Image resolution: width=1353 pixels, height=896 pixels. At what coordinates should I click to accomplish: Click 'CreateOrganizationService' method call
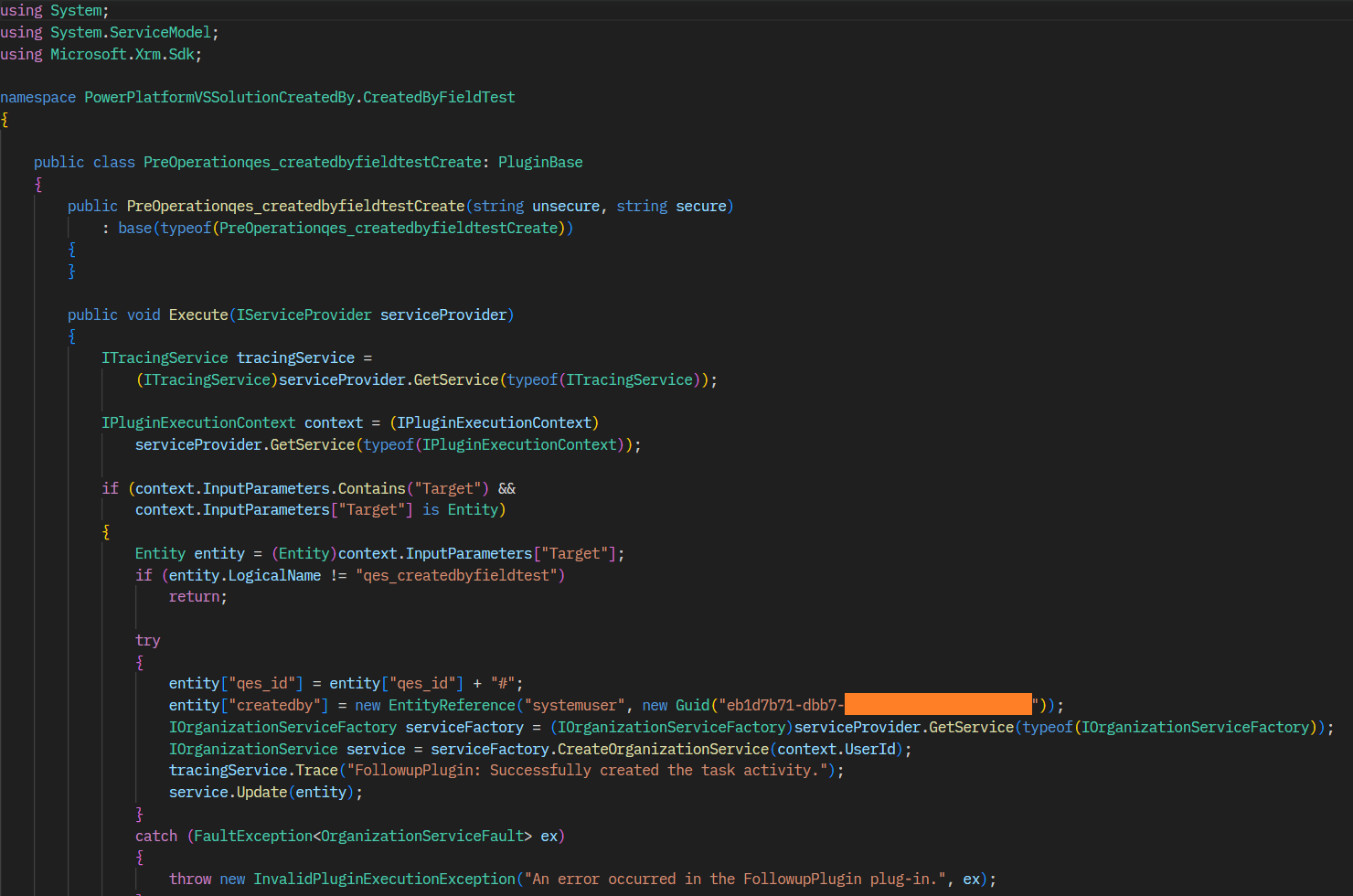(663, 750)
